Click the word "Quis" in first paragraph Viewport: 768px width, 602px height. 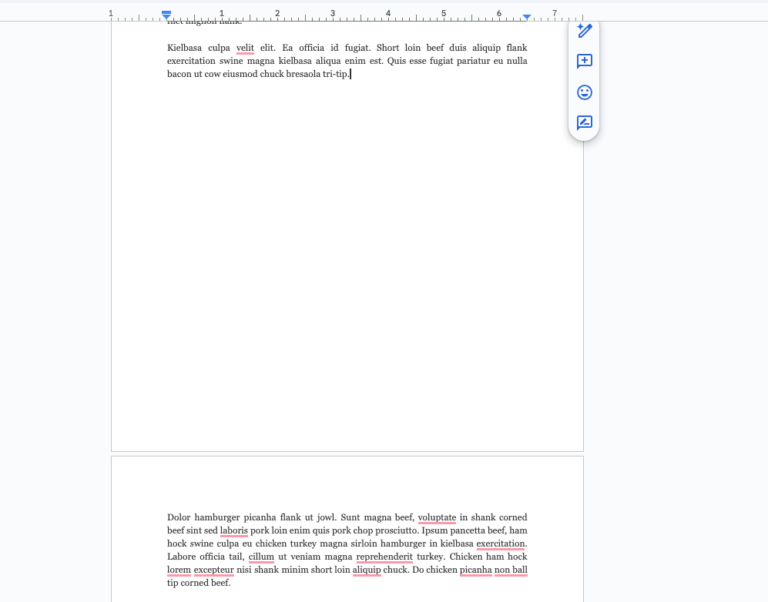(x=397, y=61)
